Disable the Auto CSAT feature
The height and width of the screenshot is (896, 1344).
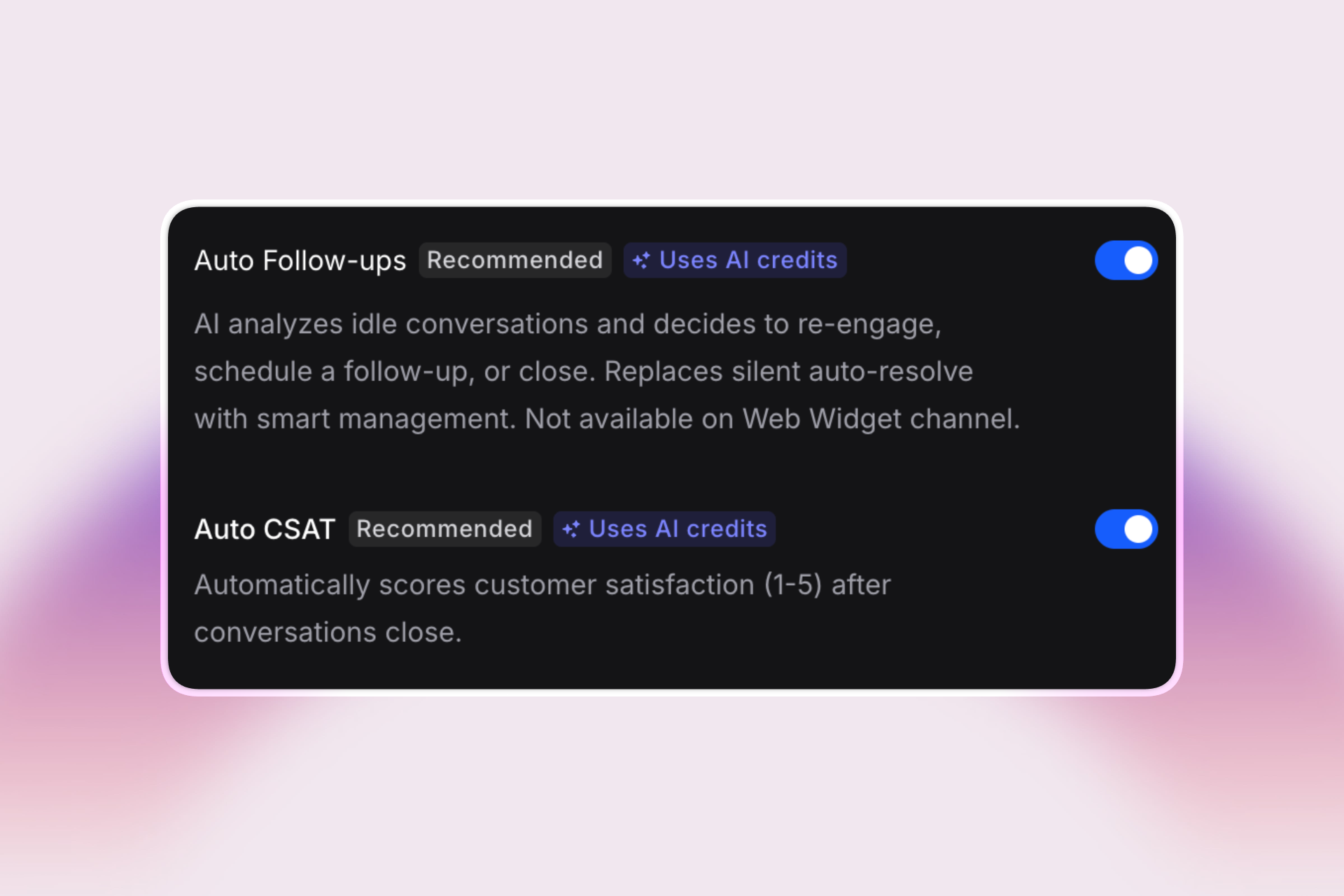(1126, 529)
